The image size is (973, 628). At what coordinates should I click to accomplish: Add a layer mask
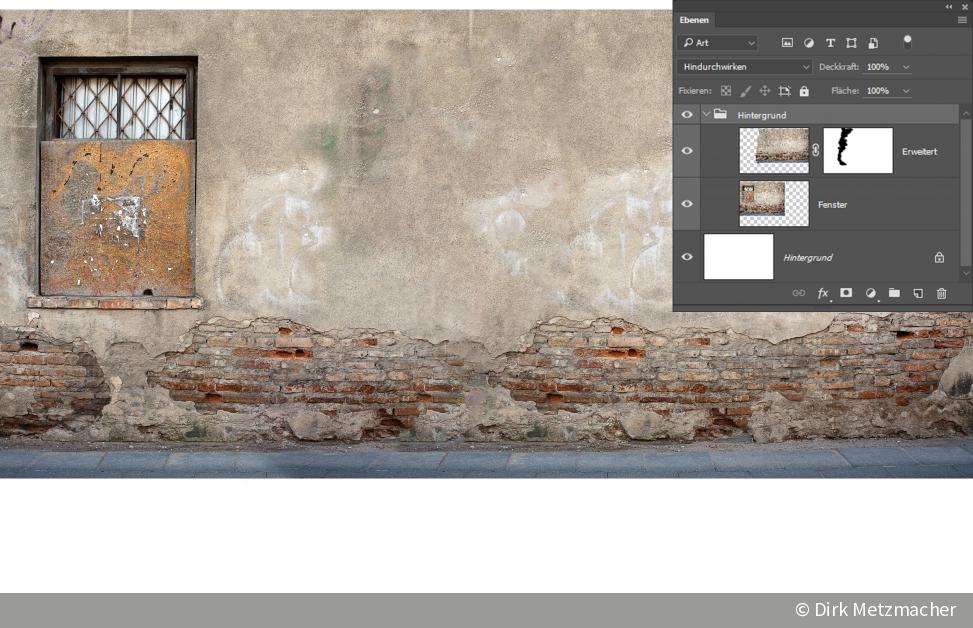(x=846, y=292)
